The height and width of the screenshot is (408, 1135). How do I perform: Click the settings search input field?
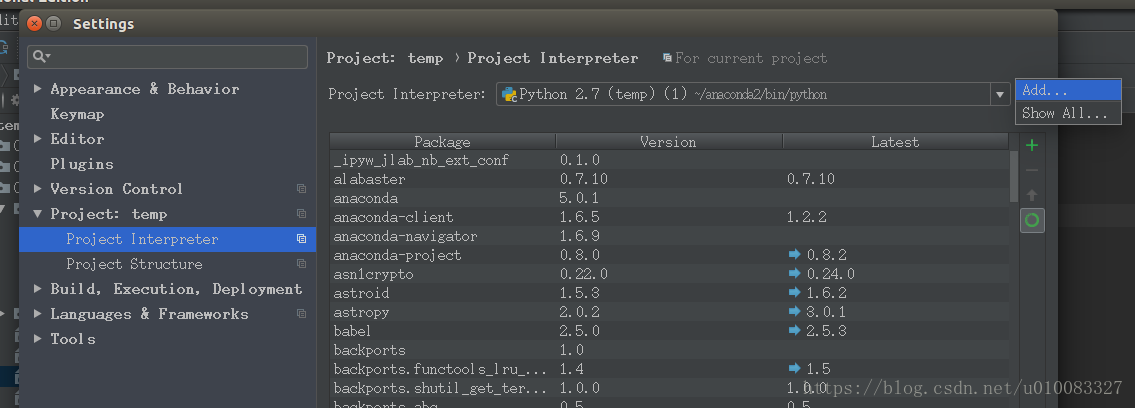(x=167, y=56)
